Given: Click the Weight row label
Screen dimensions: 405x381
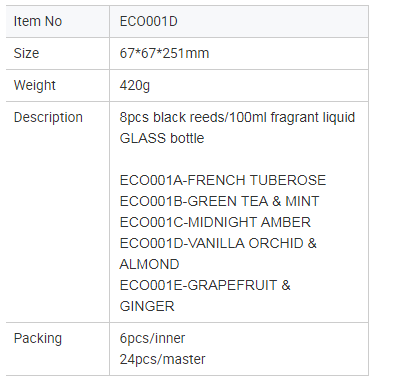Looking at the screenshot, I should point(34,85).
